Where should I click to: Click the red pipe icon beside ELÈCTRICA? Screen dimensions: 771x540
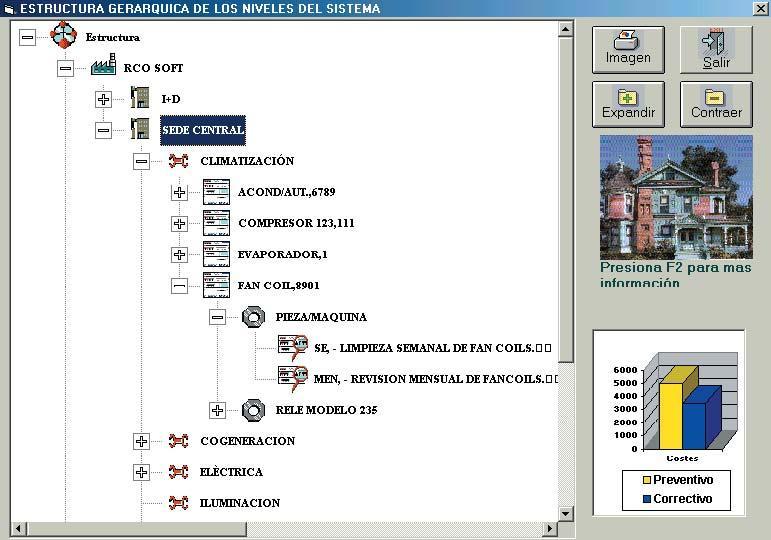coord(178,472)
